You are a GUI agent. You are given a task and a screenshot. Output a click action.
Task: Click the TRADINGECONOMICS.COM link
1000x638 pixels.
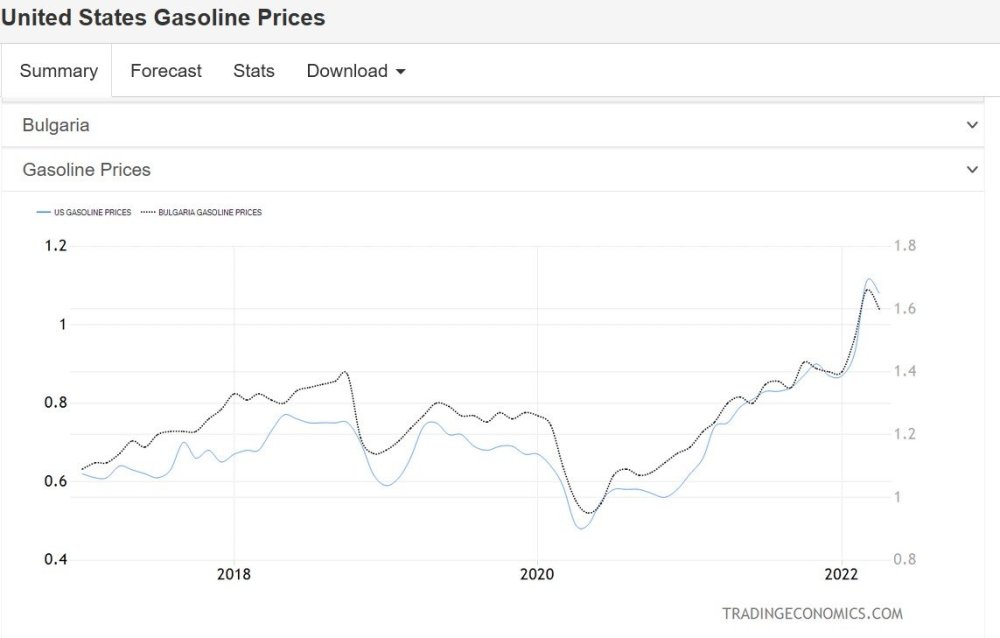pyautogui.click(x=815, y=613)
